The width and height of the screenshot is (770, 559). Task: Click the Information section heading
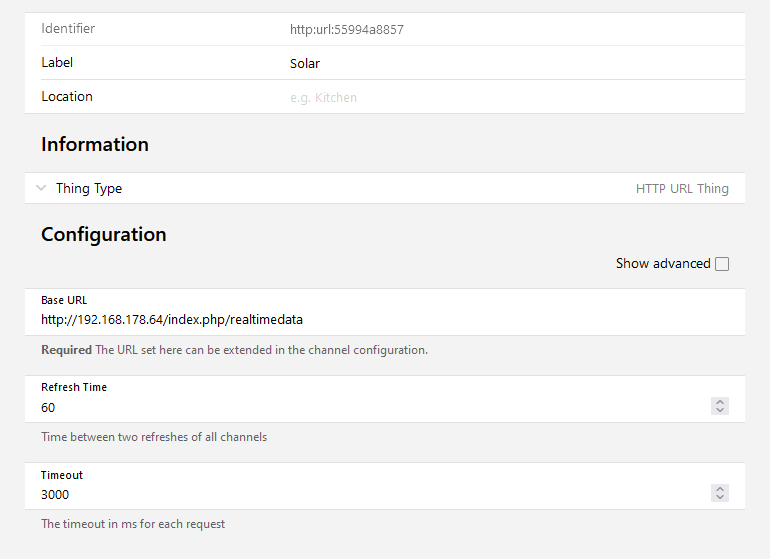click(95, 144)
